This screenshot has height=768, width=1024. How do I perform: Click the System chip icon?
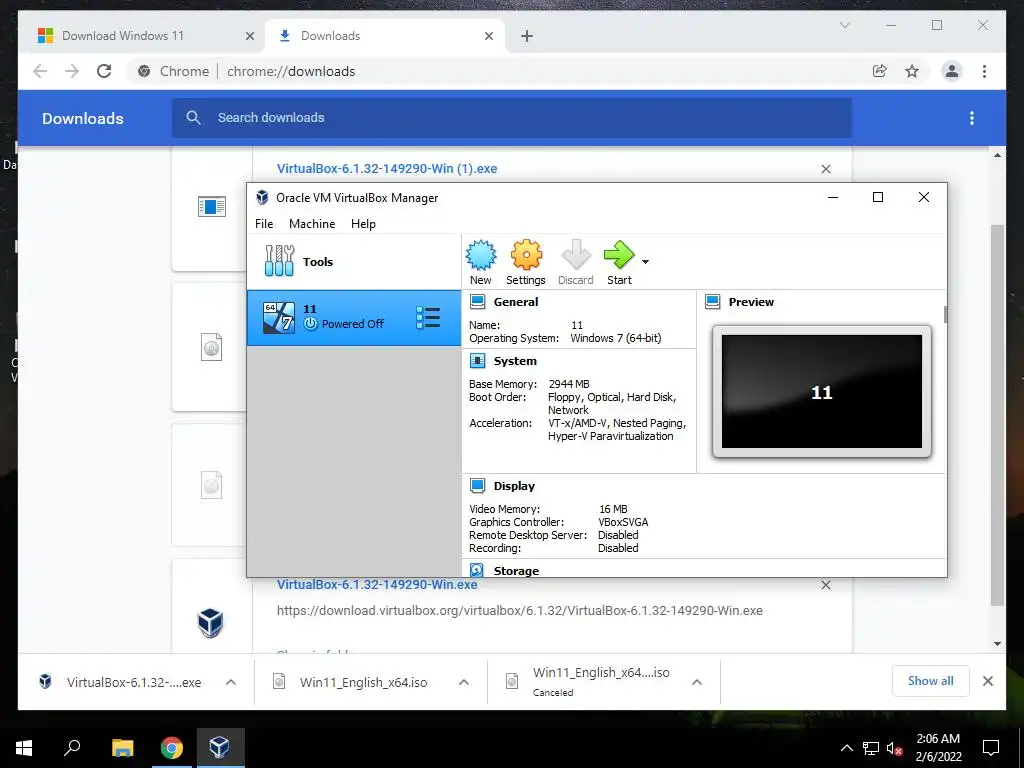click(x=477, y=361)
